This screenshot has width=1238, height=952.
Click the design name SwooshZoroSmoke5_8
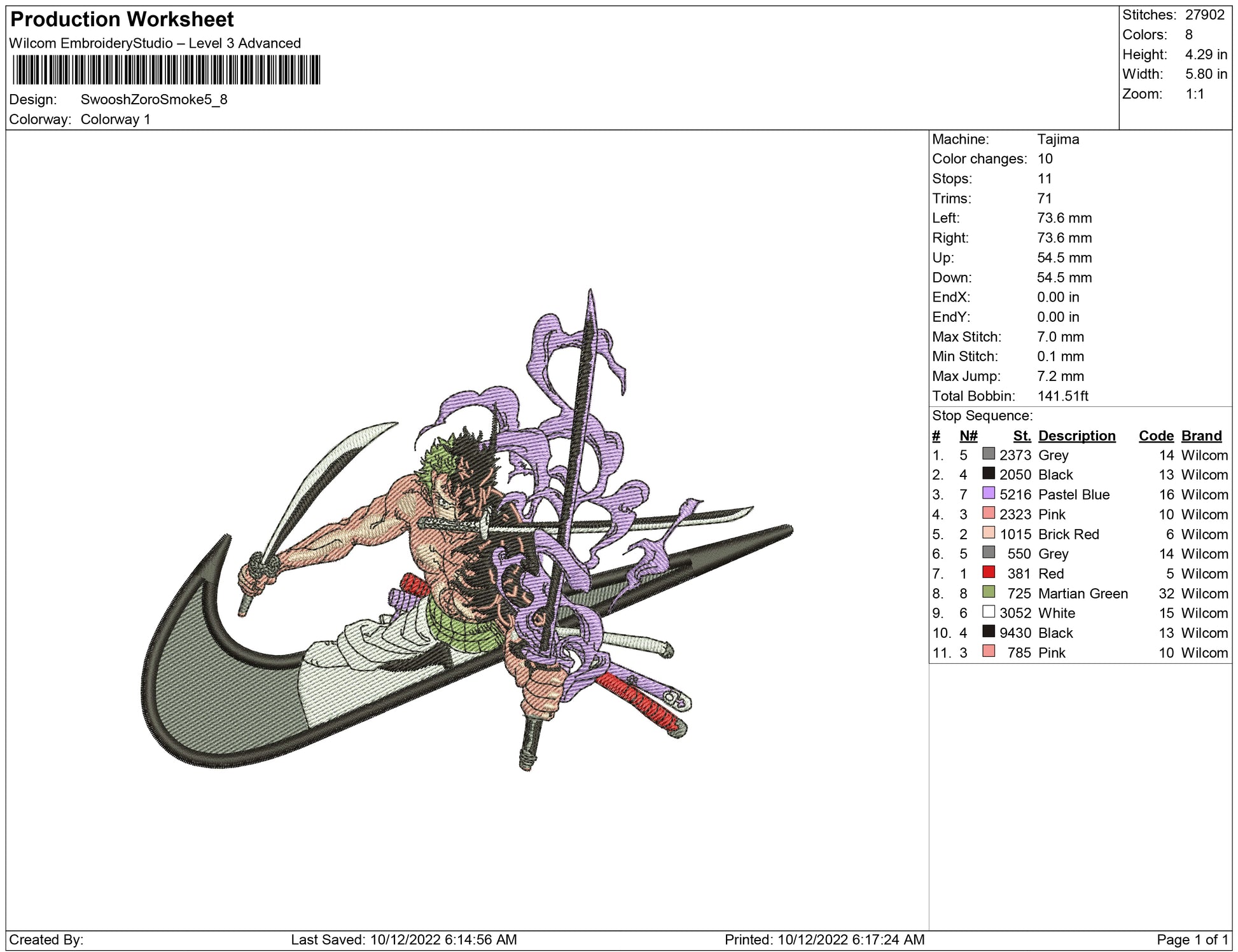[154, 99]
